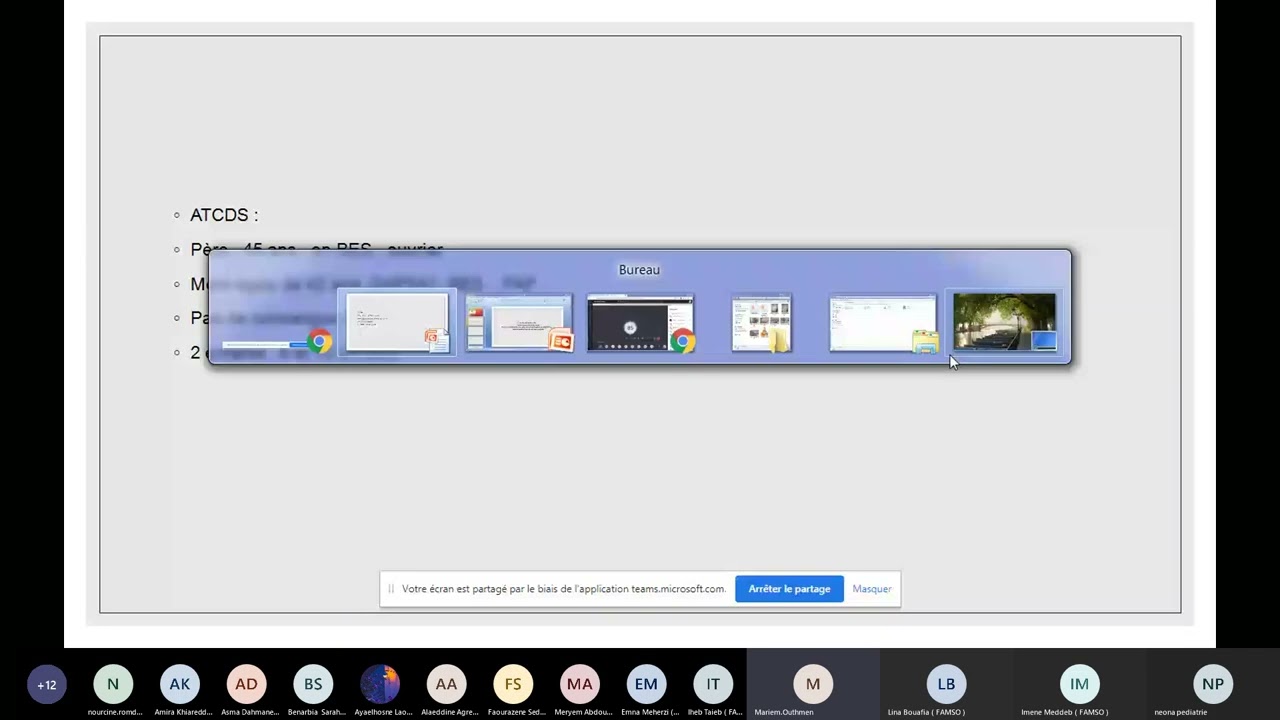Click participant avatar IM Imene Meddeb
Screen dimensions: 1280x720
1079,684
